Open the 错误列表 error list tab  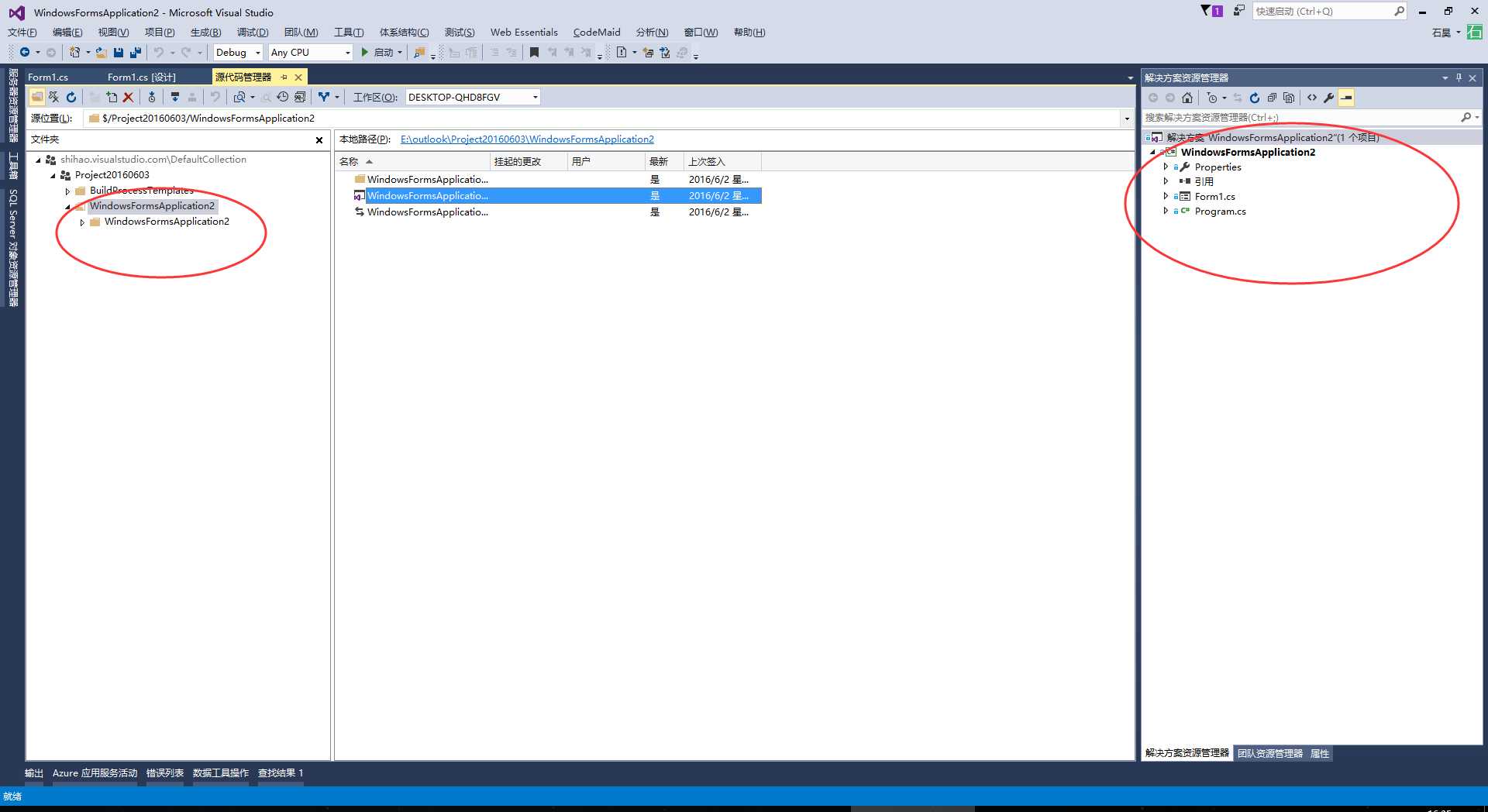(x=165, y=773)
